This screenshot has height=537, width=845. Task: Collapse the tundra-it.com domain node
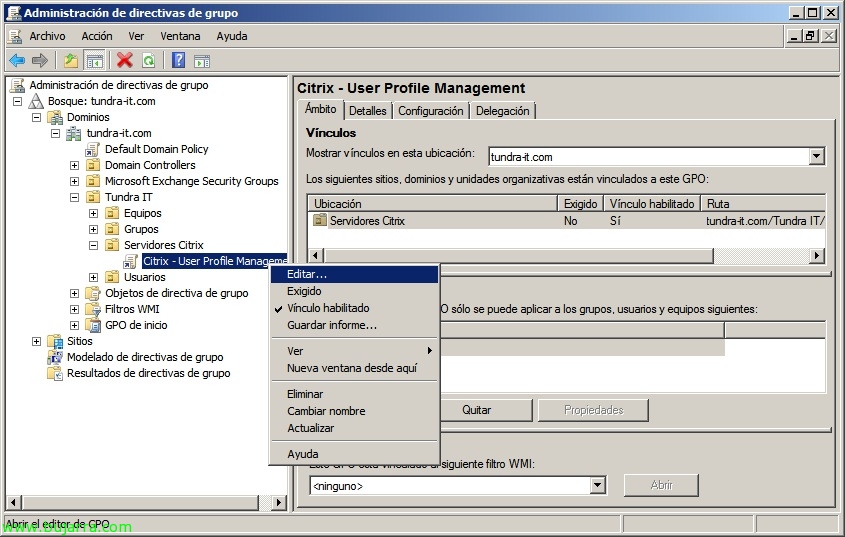56,133
